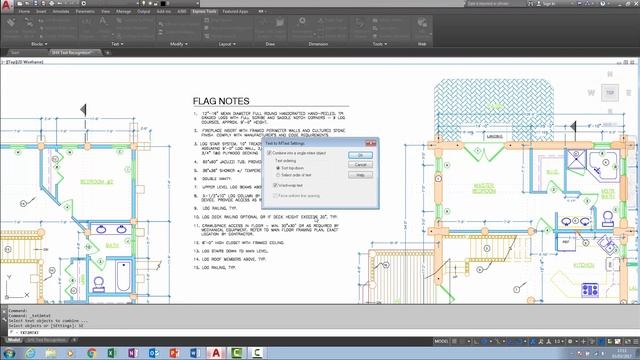Open PowerPoint from the taskbar

coord(174,353)
